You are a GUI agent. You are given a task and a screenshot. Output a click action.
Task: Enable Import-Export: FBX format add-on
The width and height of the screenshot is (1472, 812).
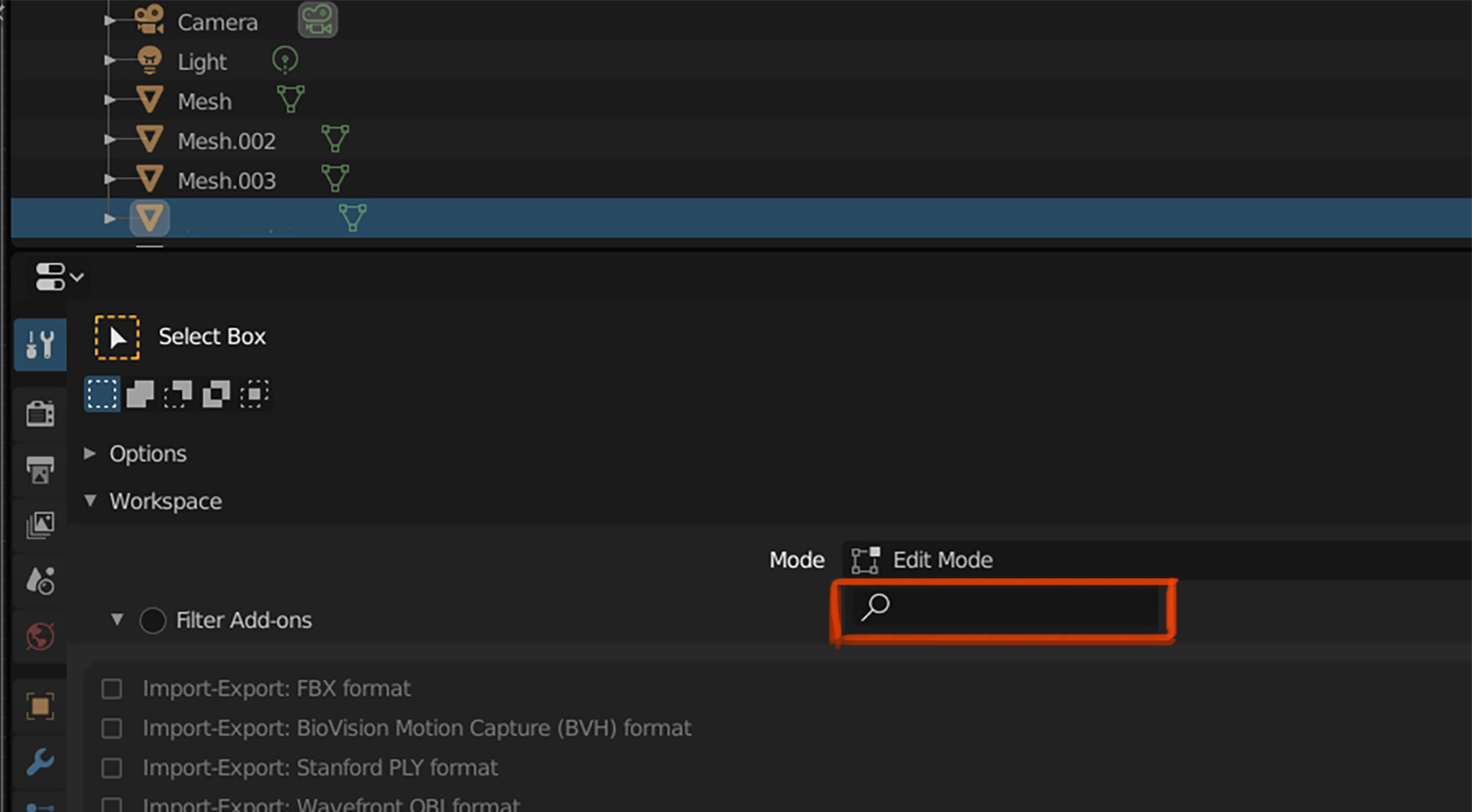point(112,689)
